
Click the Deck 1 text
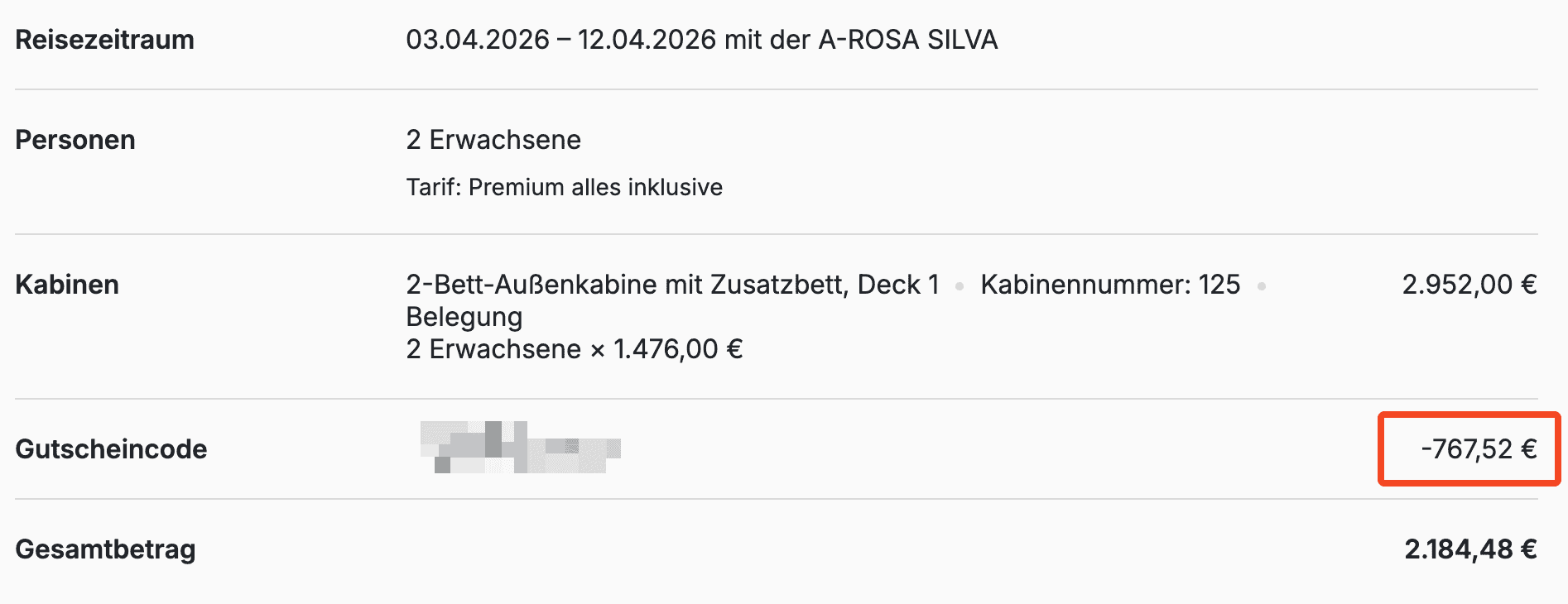pos(898,285)
